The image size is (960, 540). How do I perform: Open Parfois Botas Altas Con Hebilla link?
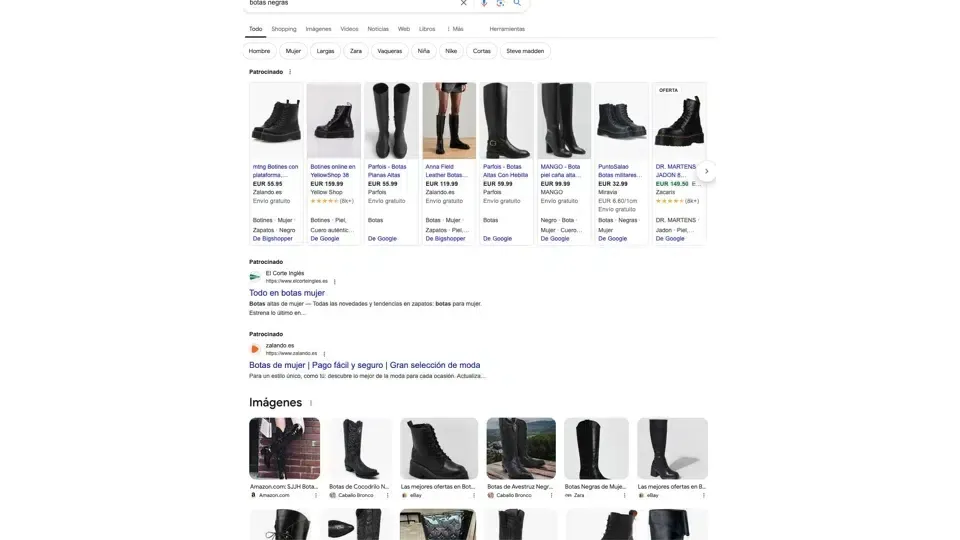(x=505, y=171)
